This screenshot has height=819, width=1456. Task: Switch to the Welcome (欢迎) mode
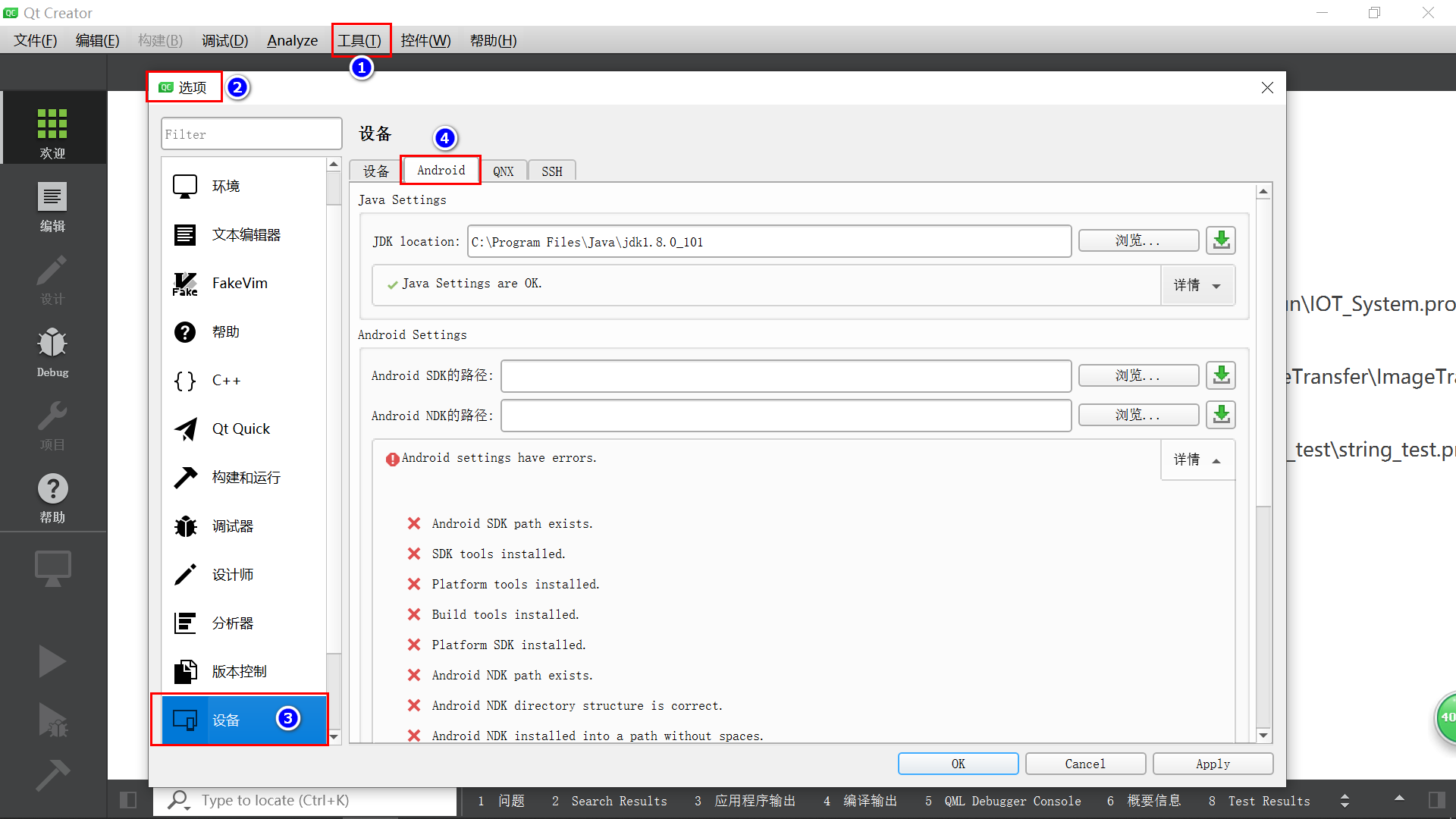52,133
